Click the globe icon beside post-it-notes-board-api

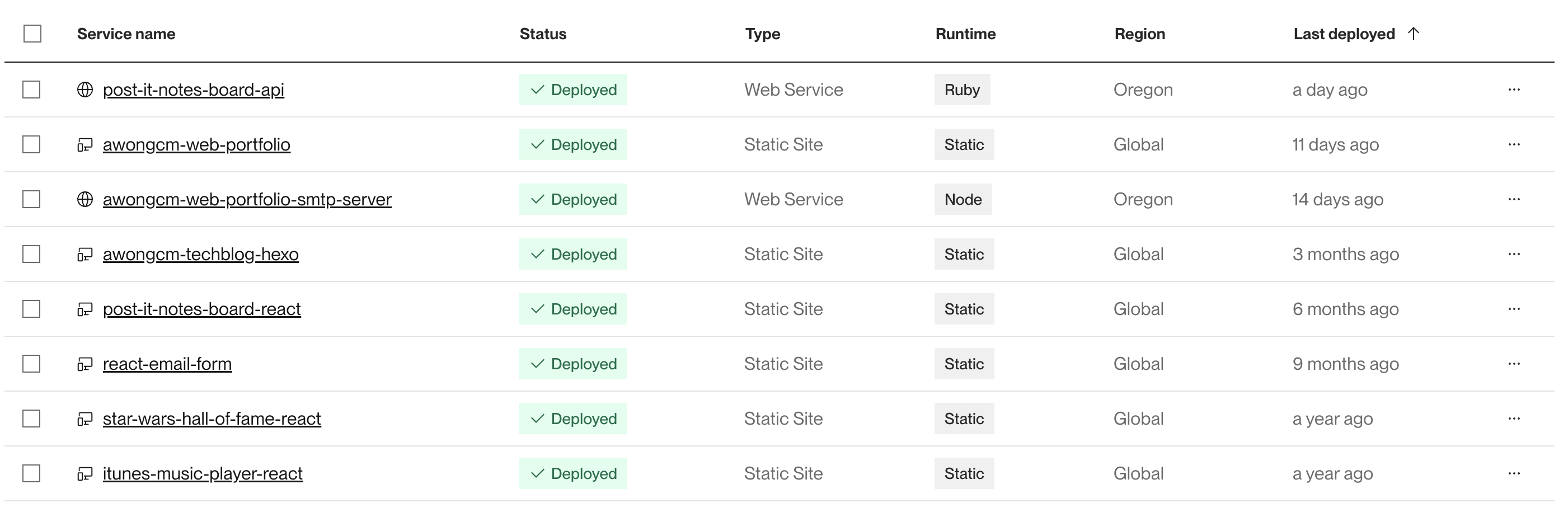point(85,90)
